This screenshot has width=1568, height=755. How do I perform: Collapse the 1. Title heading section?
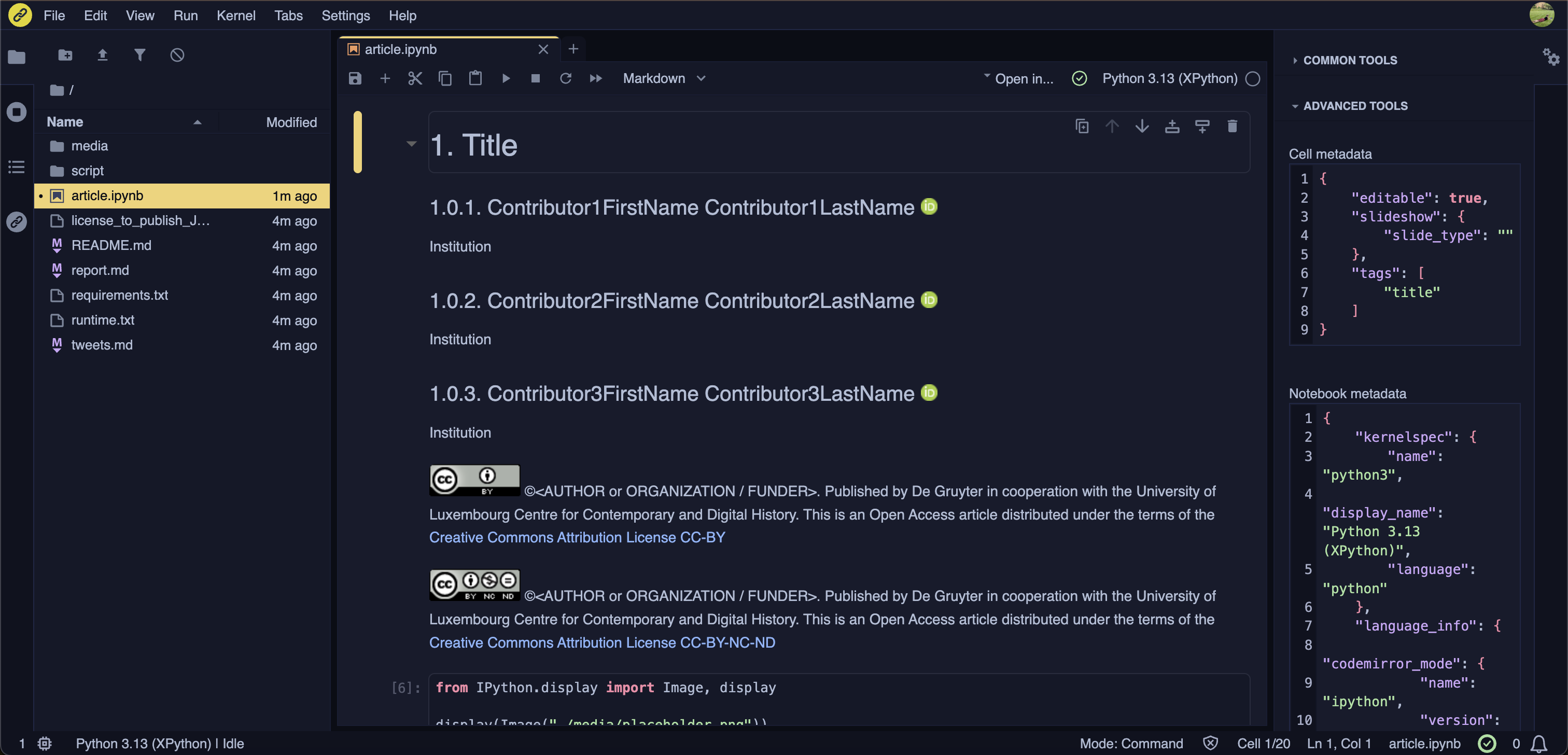412,144
